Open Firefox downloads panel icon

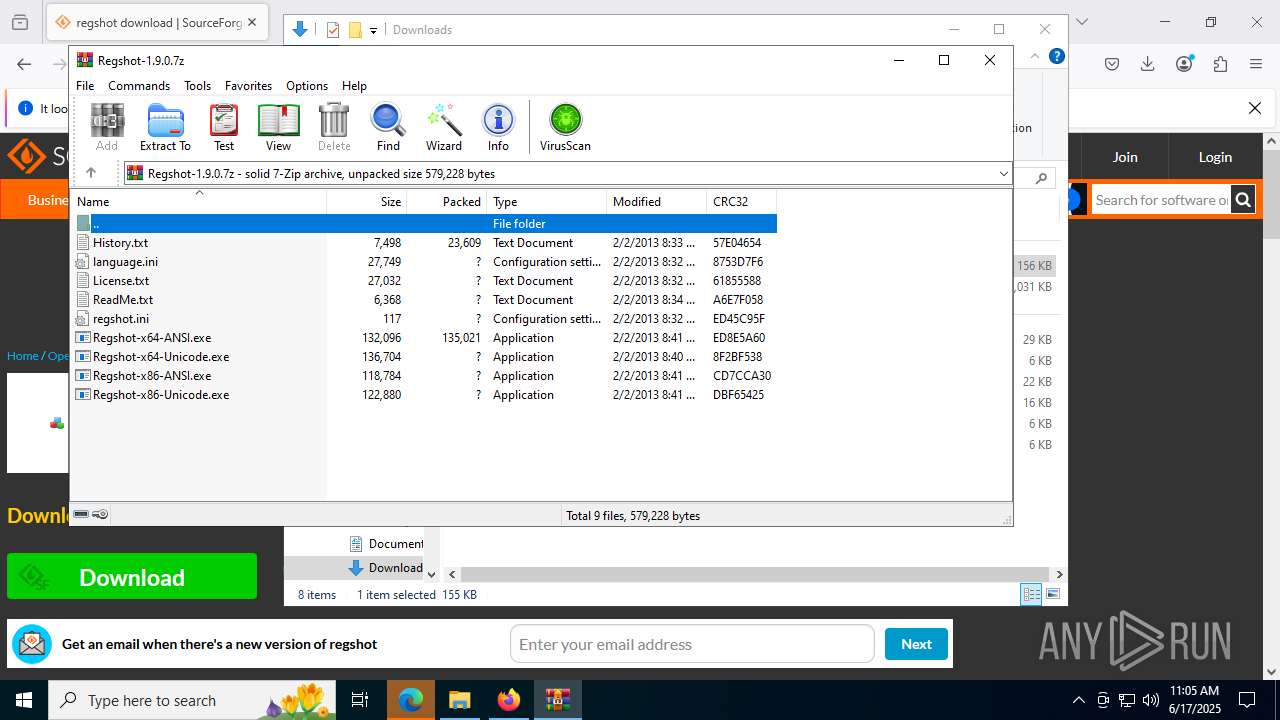tap(1148, 64)
